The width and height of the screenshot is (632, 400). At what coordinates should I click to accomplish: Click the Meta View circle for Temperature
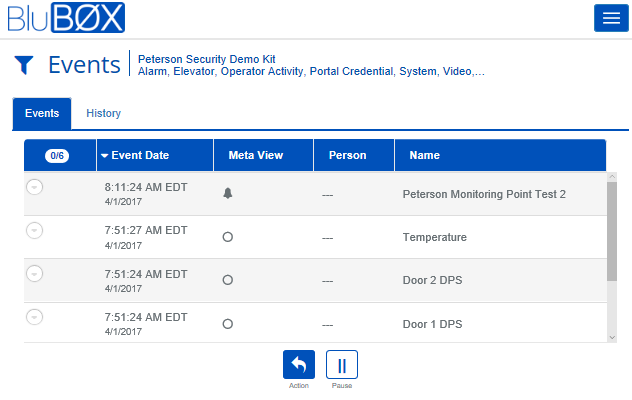pyautogui.click(x=227, y=237)
